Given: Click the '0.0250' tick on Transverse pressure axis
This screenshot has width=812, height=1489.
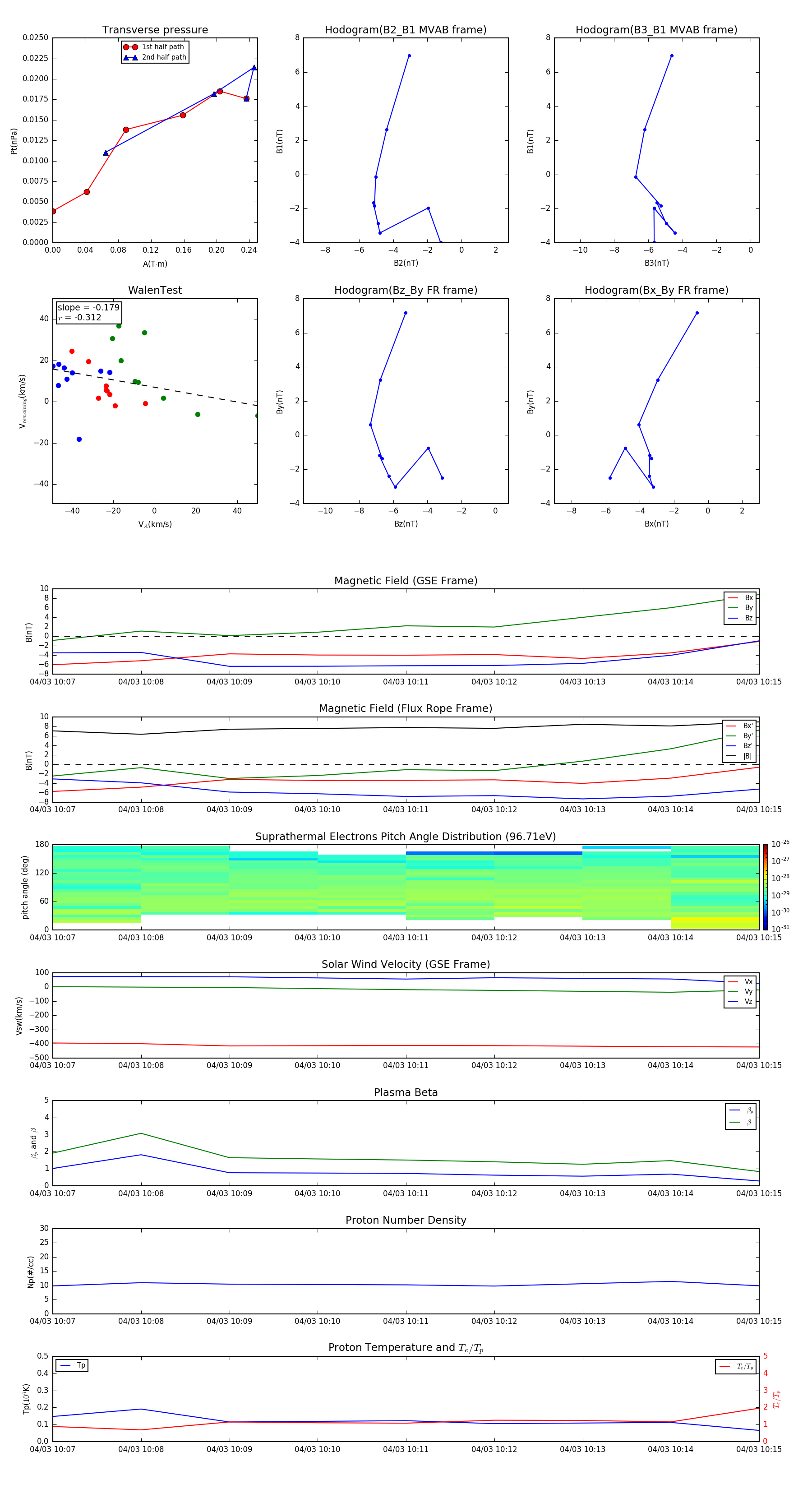Looking at the screenshot, I should pyautogui.click(x=35, y=37).
